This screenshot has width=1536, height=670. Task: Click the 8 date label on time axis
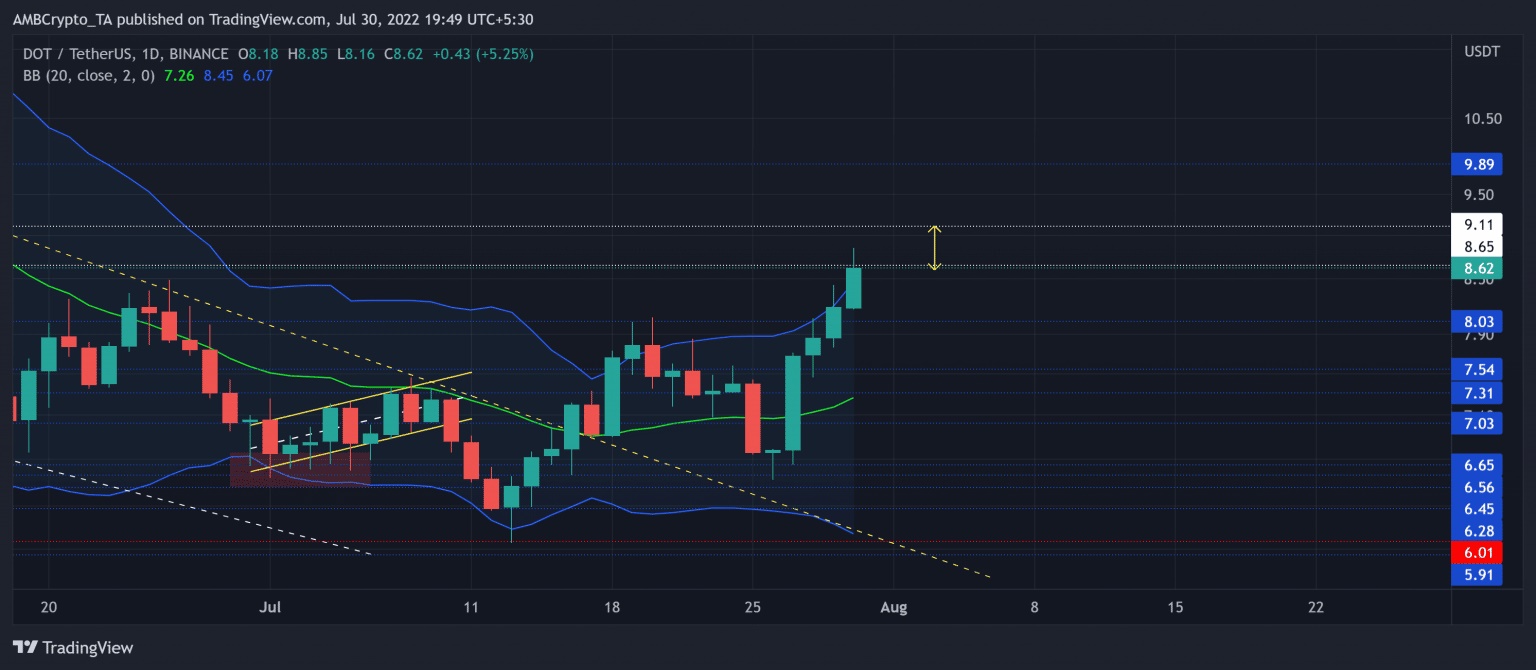click(1034, 607)
